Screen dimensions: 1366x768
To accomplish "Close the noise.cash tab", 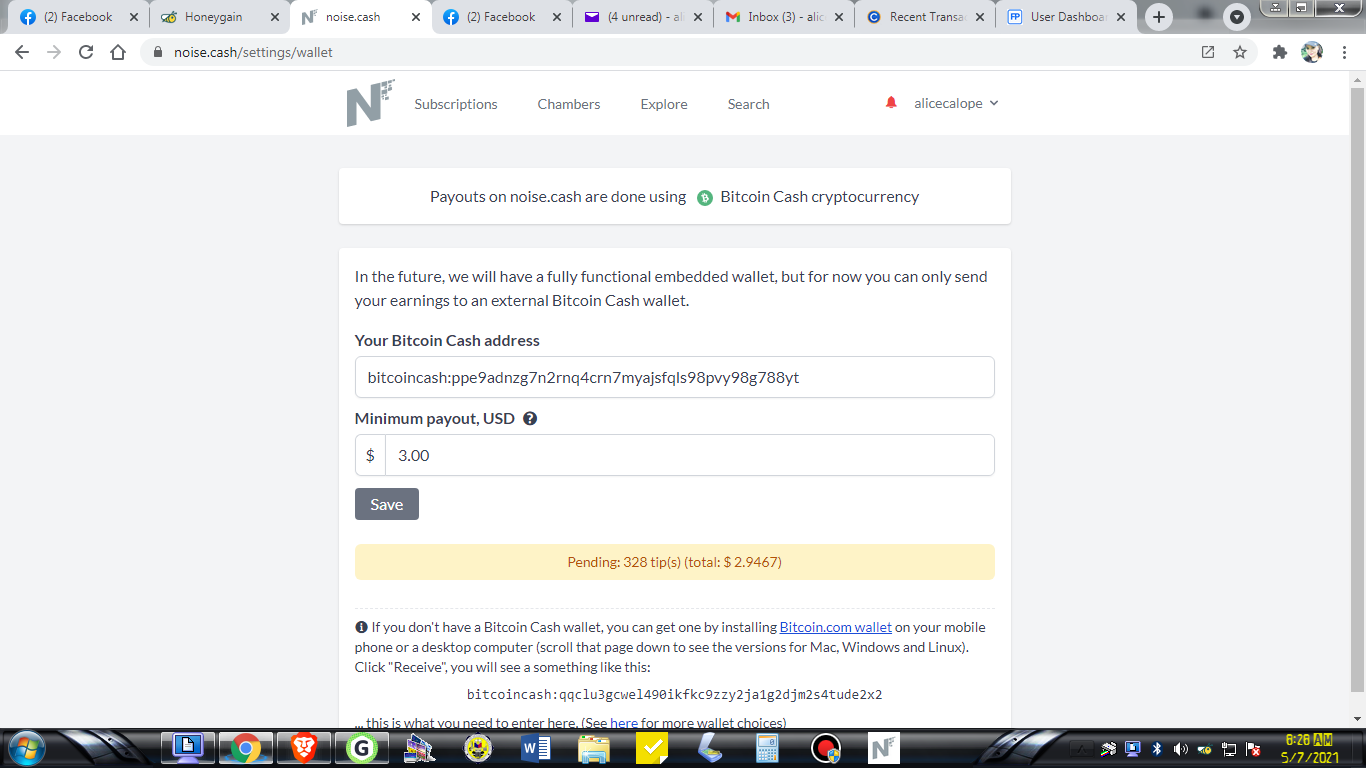I will point(416,17).
